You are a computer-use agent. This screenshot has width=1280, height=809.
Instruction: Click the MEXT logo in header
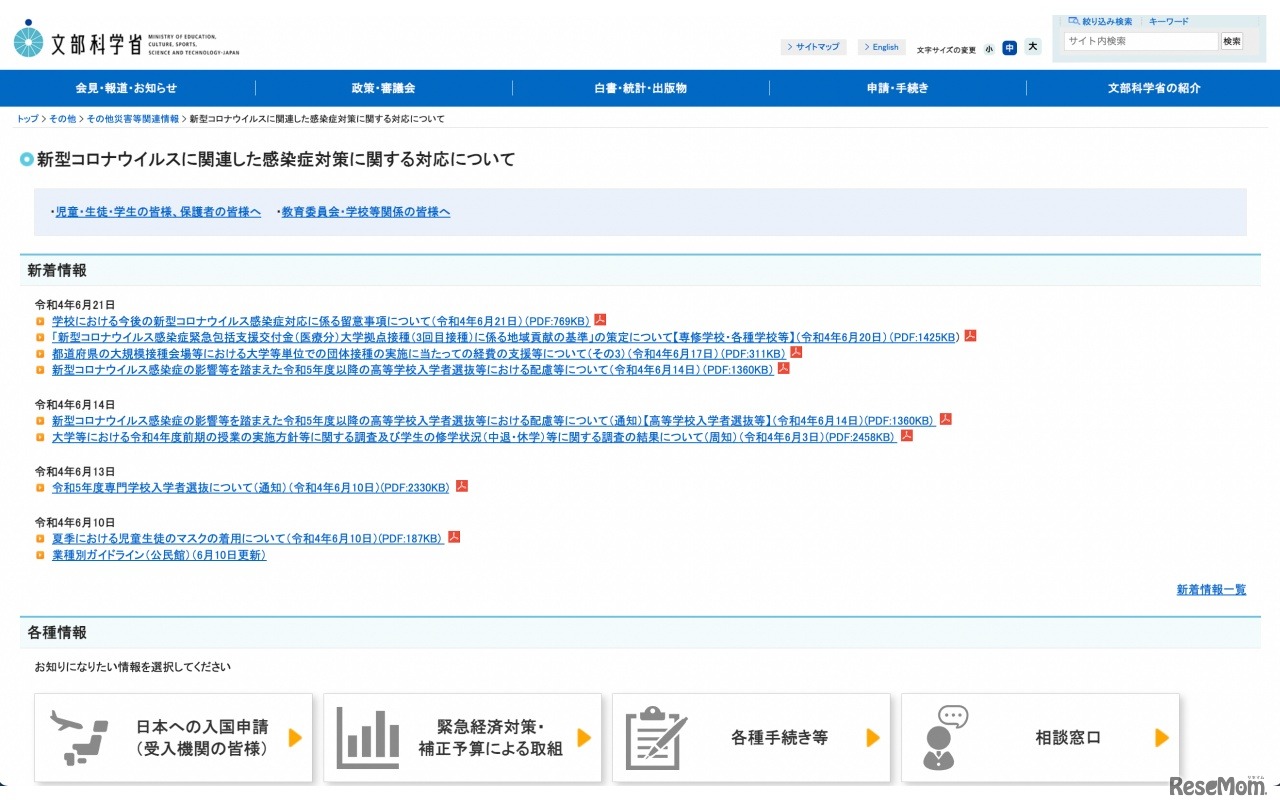[x=126, y=39]
